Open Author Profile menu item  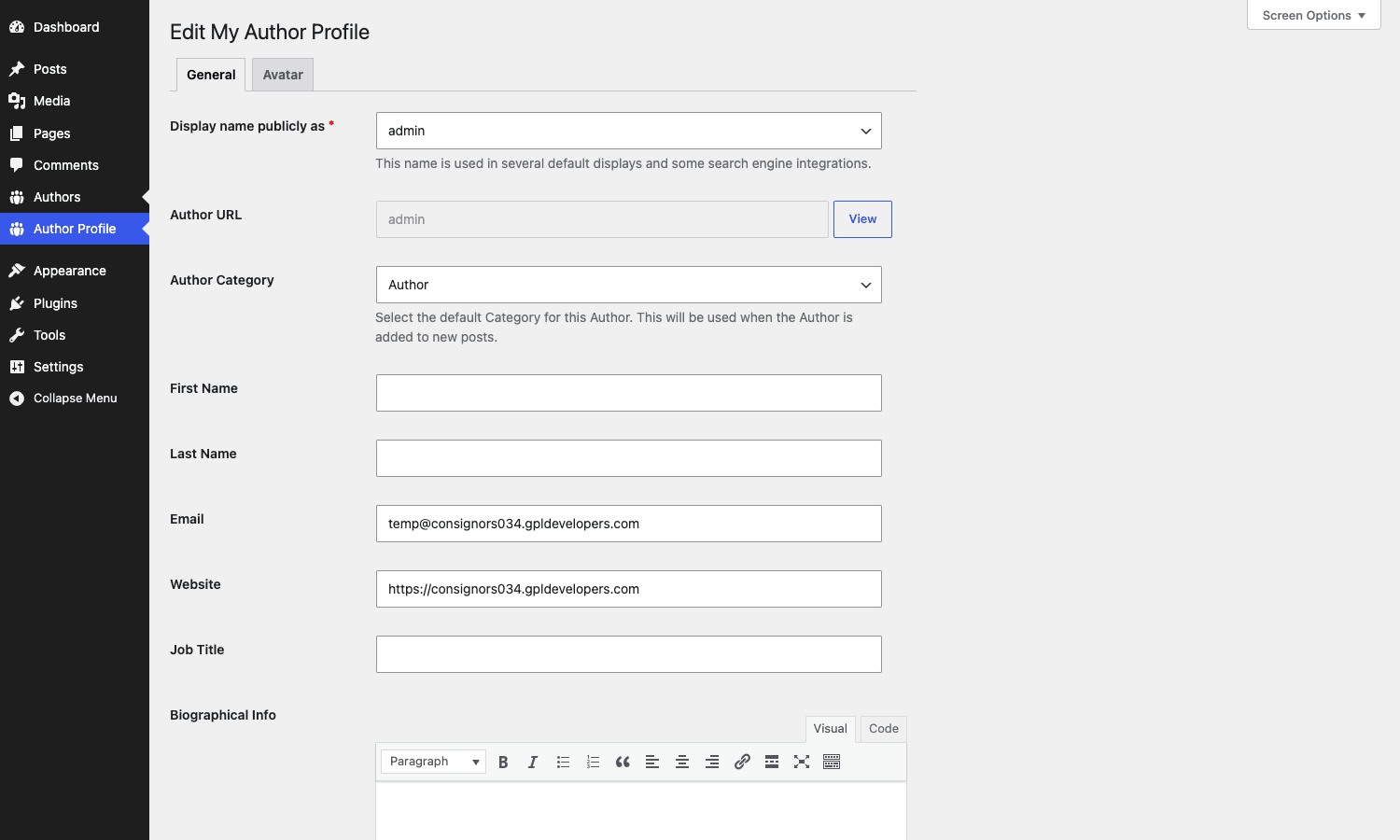[75, 229]
